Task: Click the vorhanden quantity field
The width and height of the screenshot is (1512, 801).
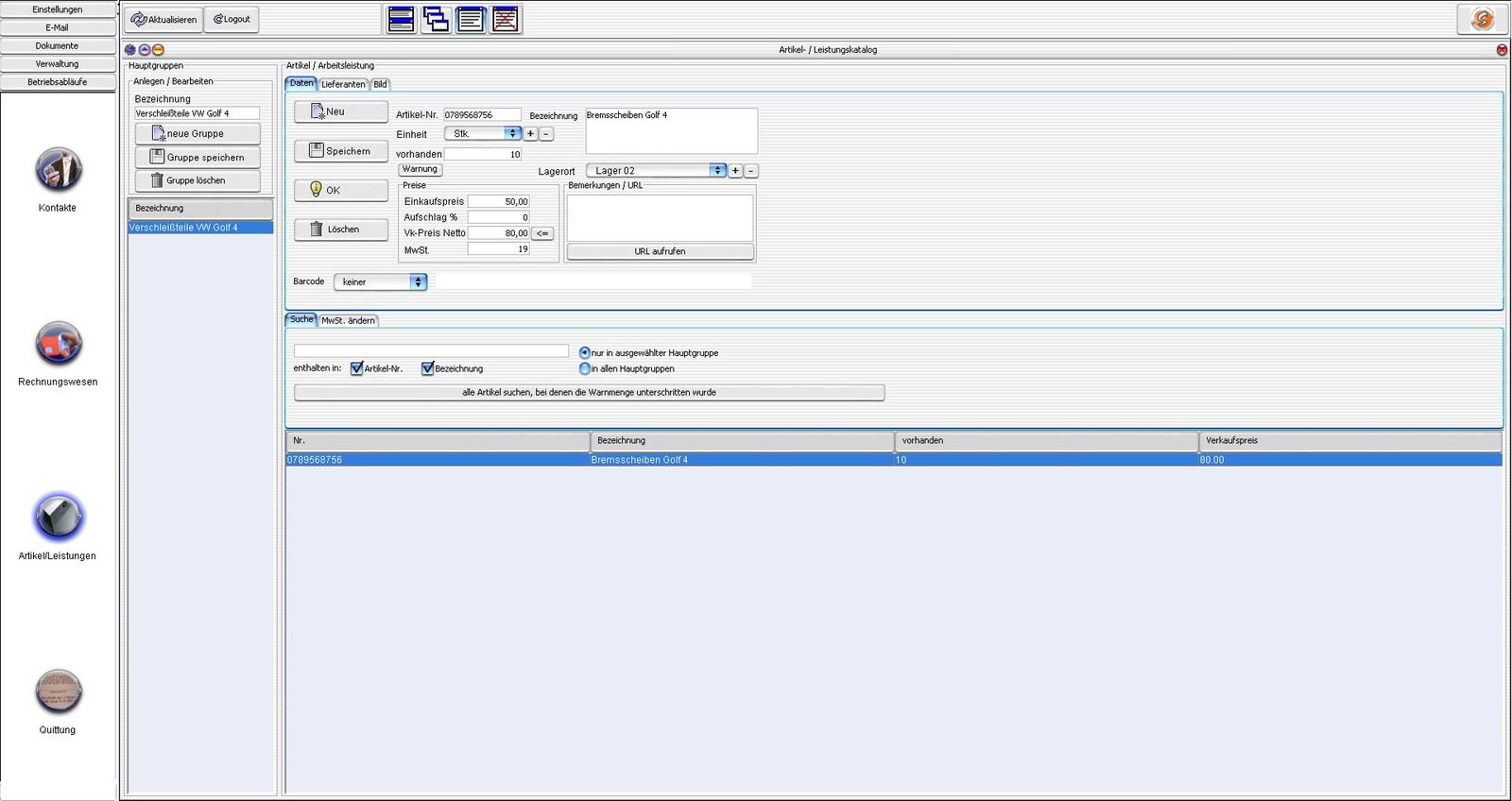Action: tap(483, 155)
